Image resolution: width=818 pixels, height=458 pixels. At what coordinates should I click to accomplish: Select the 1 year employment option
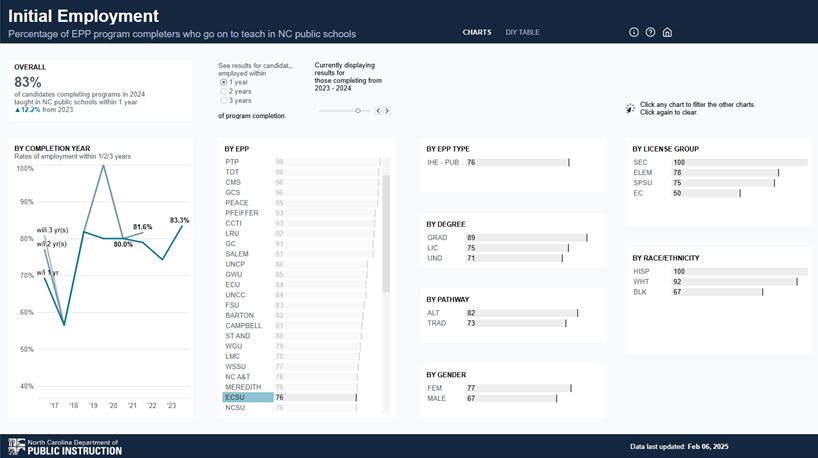[x=223, y=82]
